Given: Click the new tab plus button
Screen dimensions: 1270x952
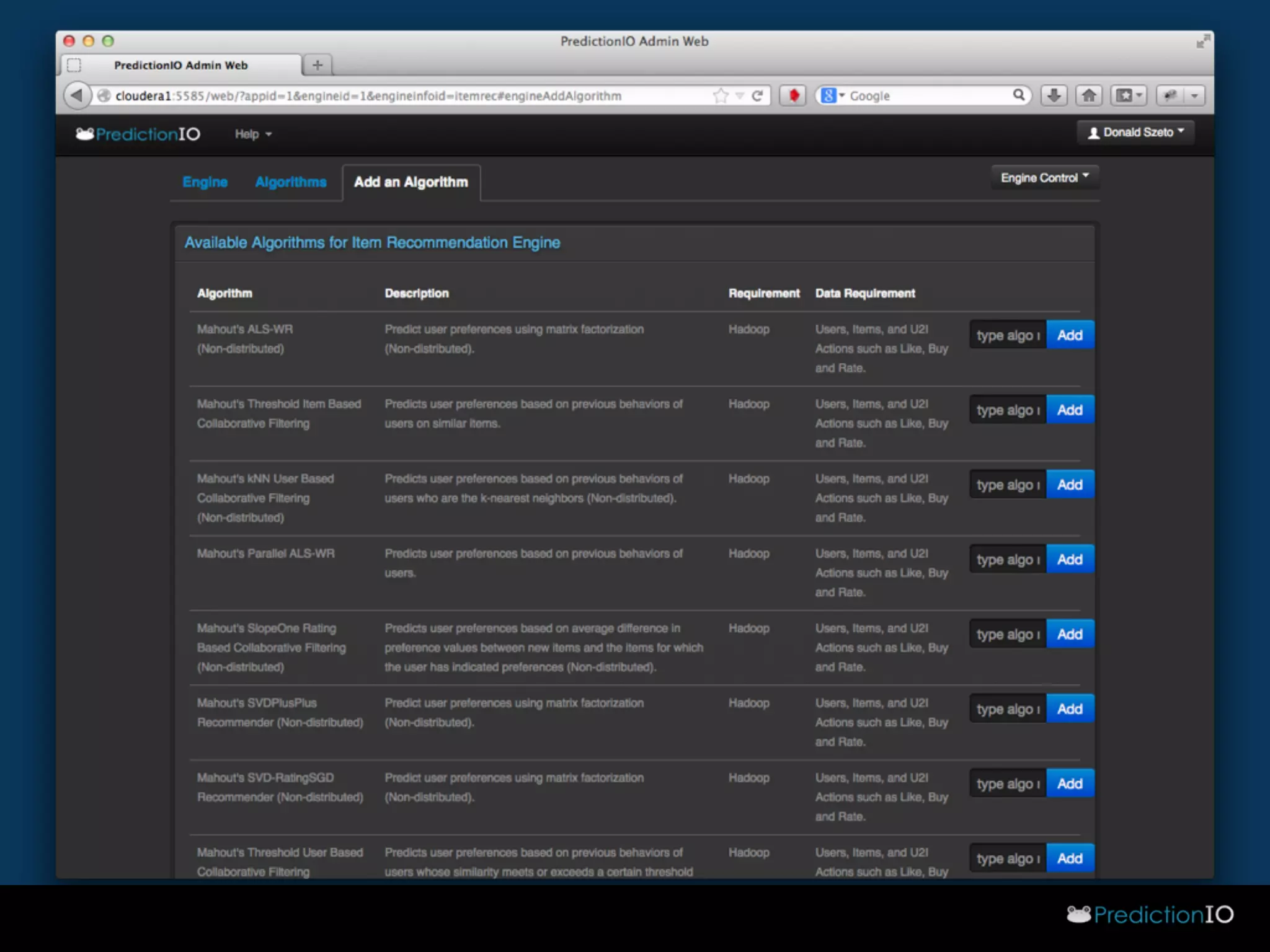Looking at the screenshot, I should [x=317, y=64].
